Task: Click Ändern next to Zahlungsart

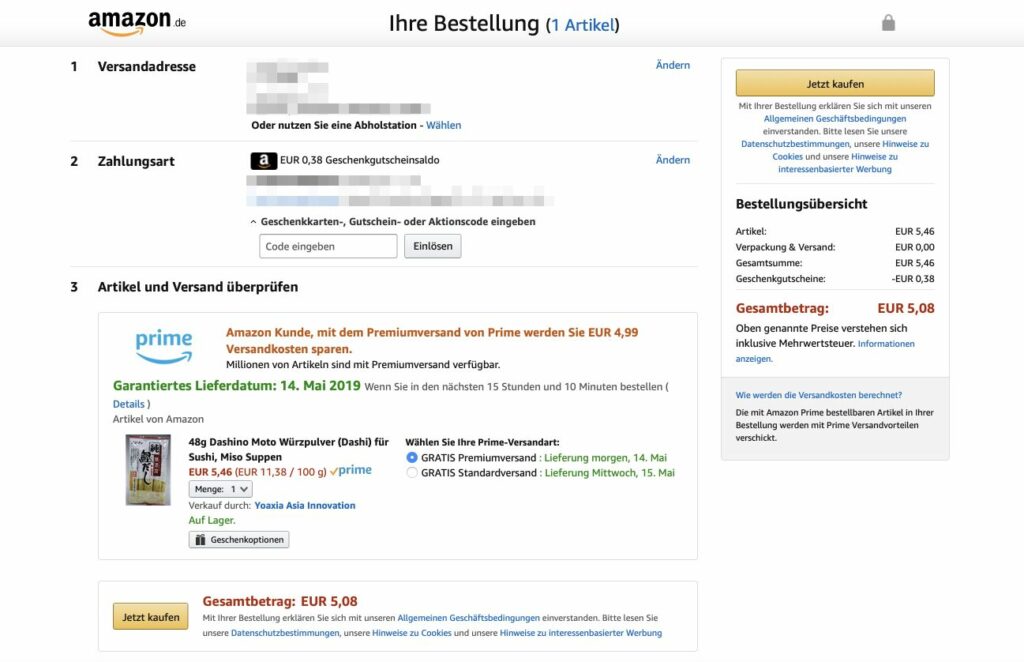Action: point(672,159)
